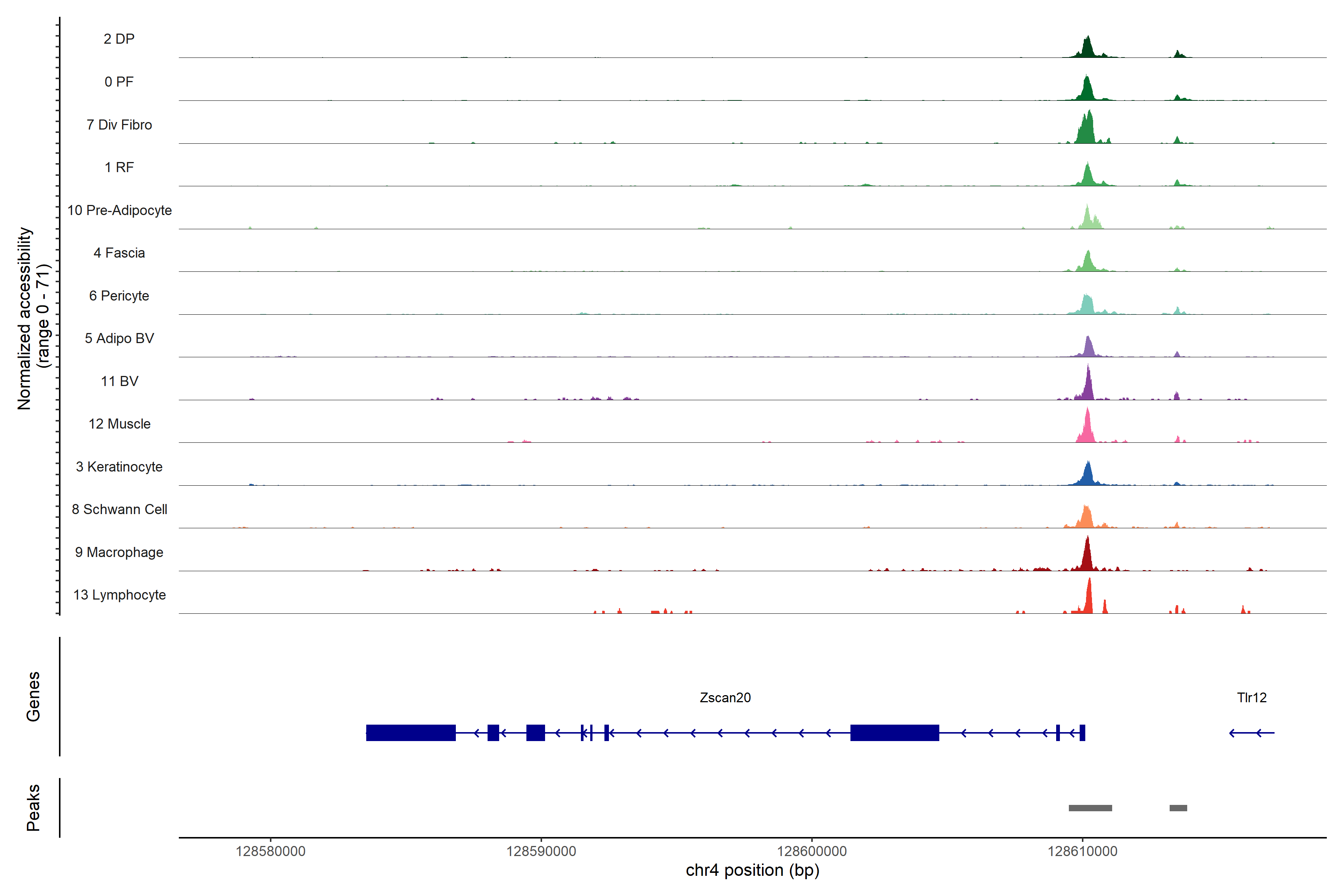The width and height of the screenshot is (1344, 896).
Task: Select the 10 Pre-Adipocyte track label
Action: pos(119,210)
